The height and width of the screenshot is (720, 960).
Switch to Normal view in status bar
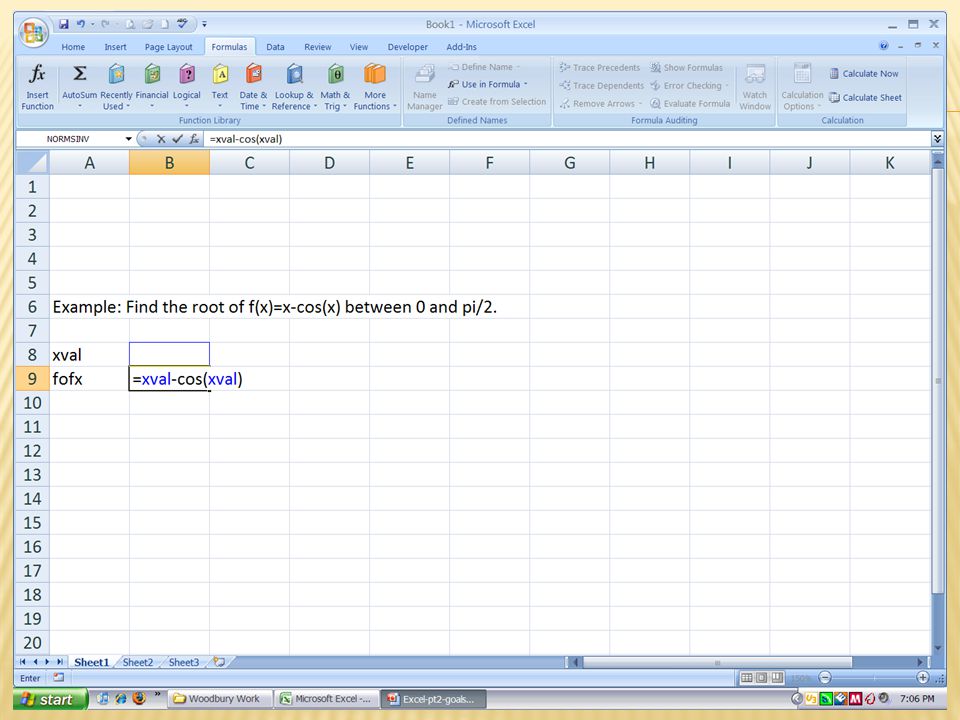click(747, 678)
